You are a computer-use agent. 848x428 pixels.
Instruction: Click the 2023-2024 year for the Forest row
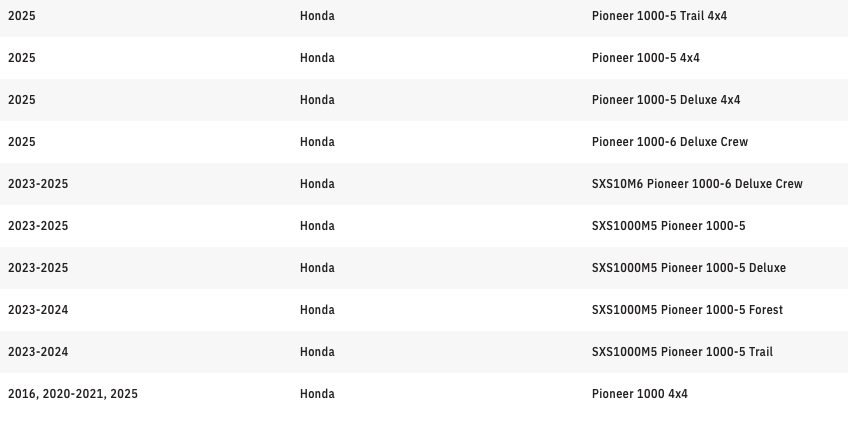click(38, 310)
